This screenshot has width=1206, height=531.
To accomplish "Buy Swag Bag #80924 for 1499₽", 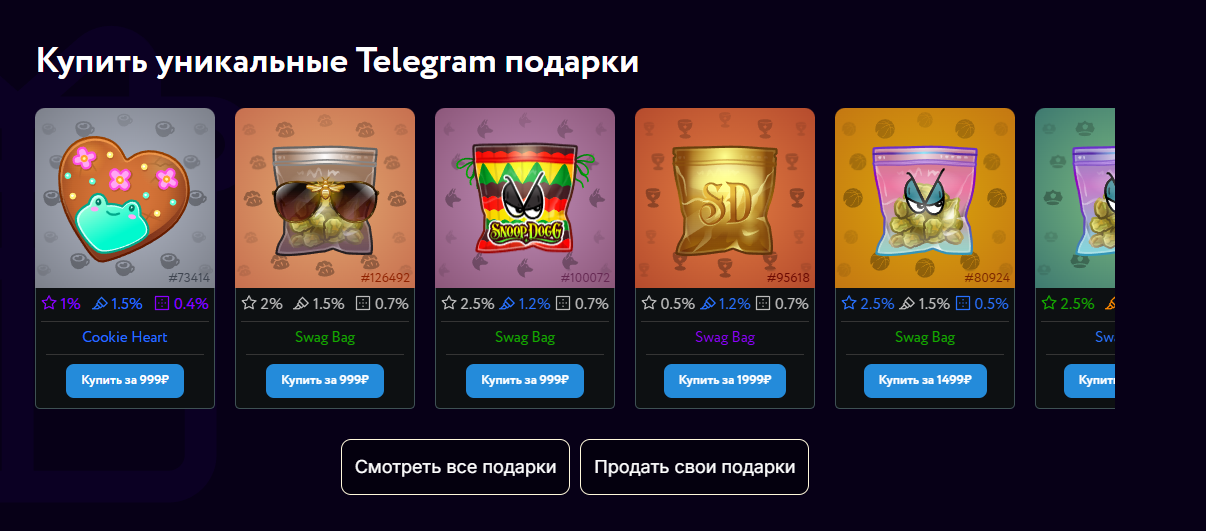I will tap(925, 381).
